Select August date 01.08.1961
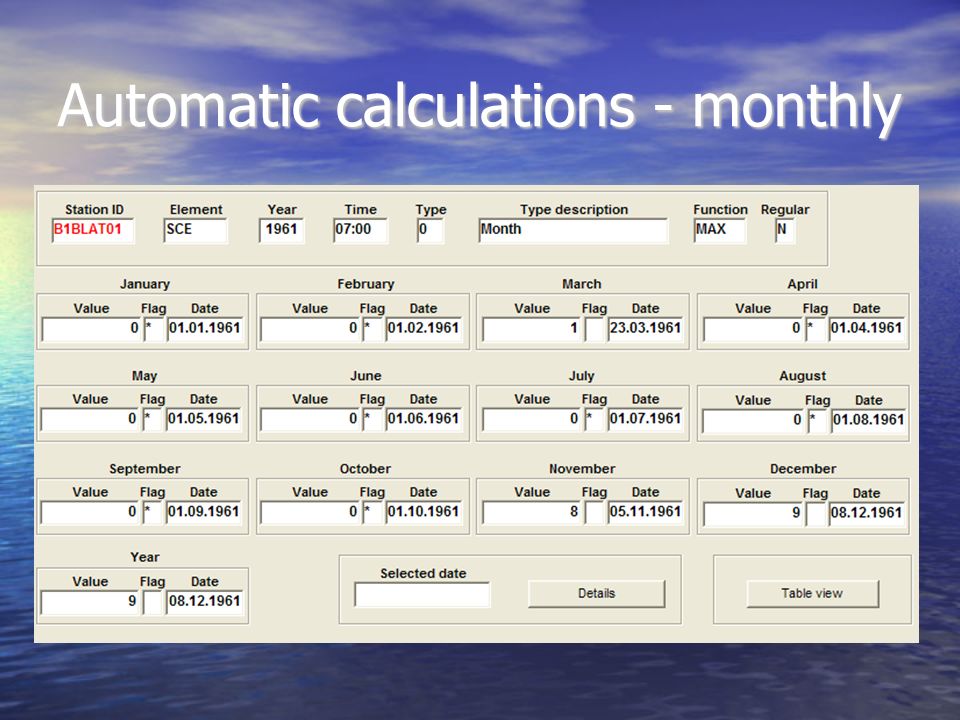 point(869,421)
